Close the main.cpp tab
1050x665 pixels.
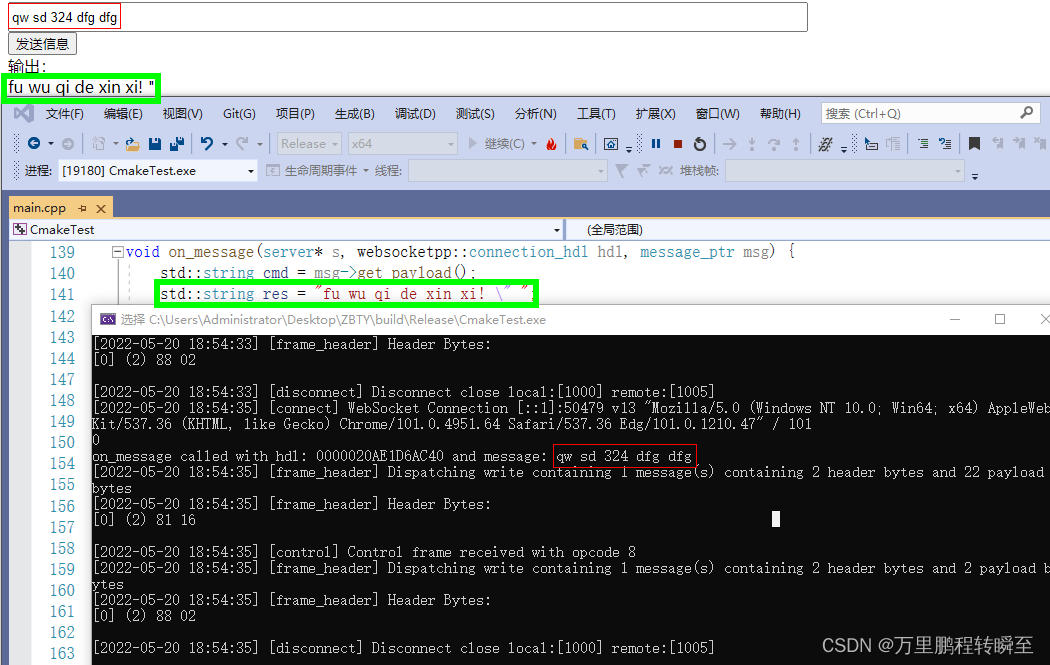pyautogui.click(x=101, y=209)
